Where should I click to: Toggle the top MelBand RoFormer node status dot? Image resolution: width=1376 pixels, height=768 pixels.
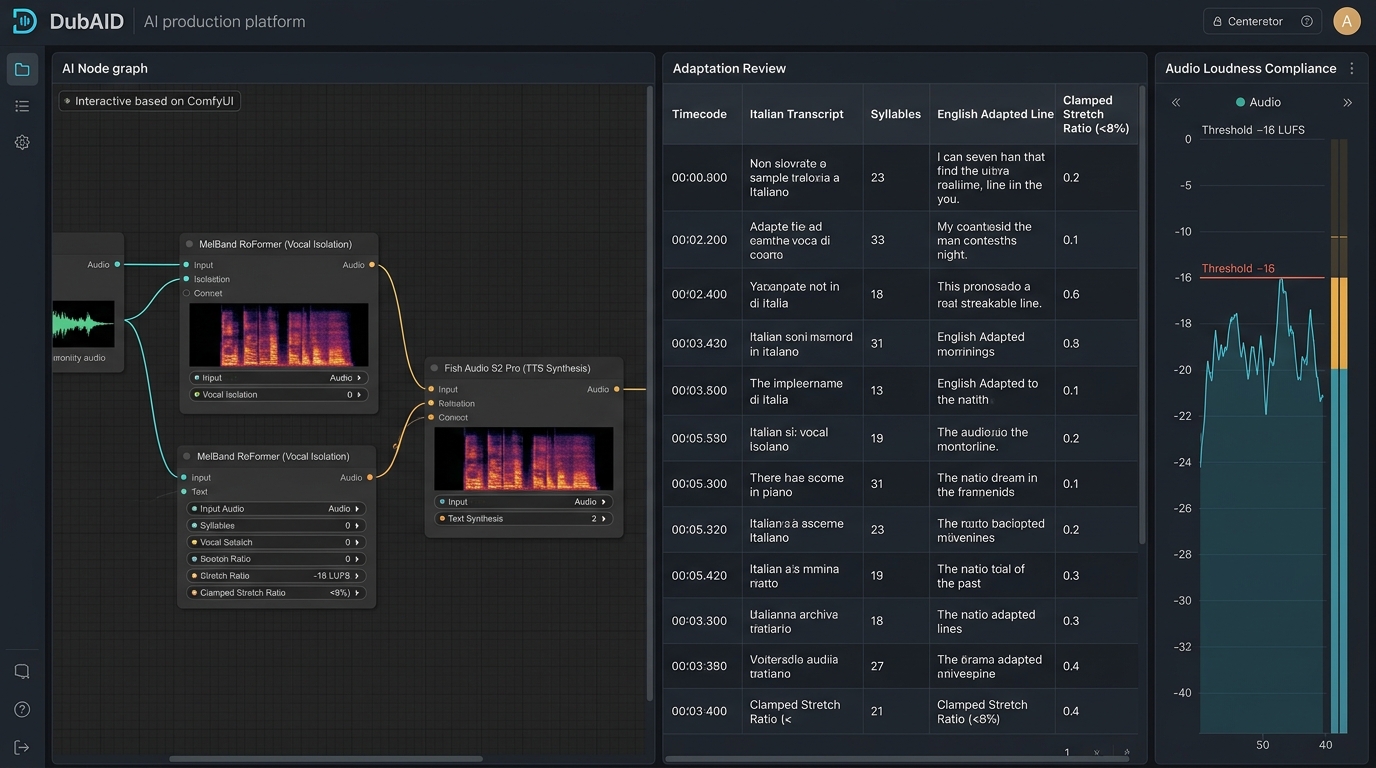click(x=189, y=244)
